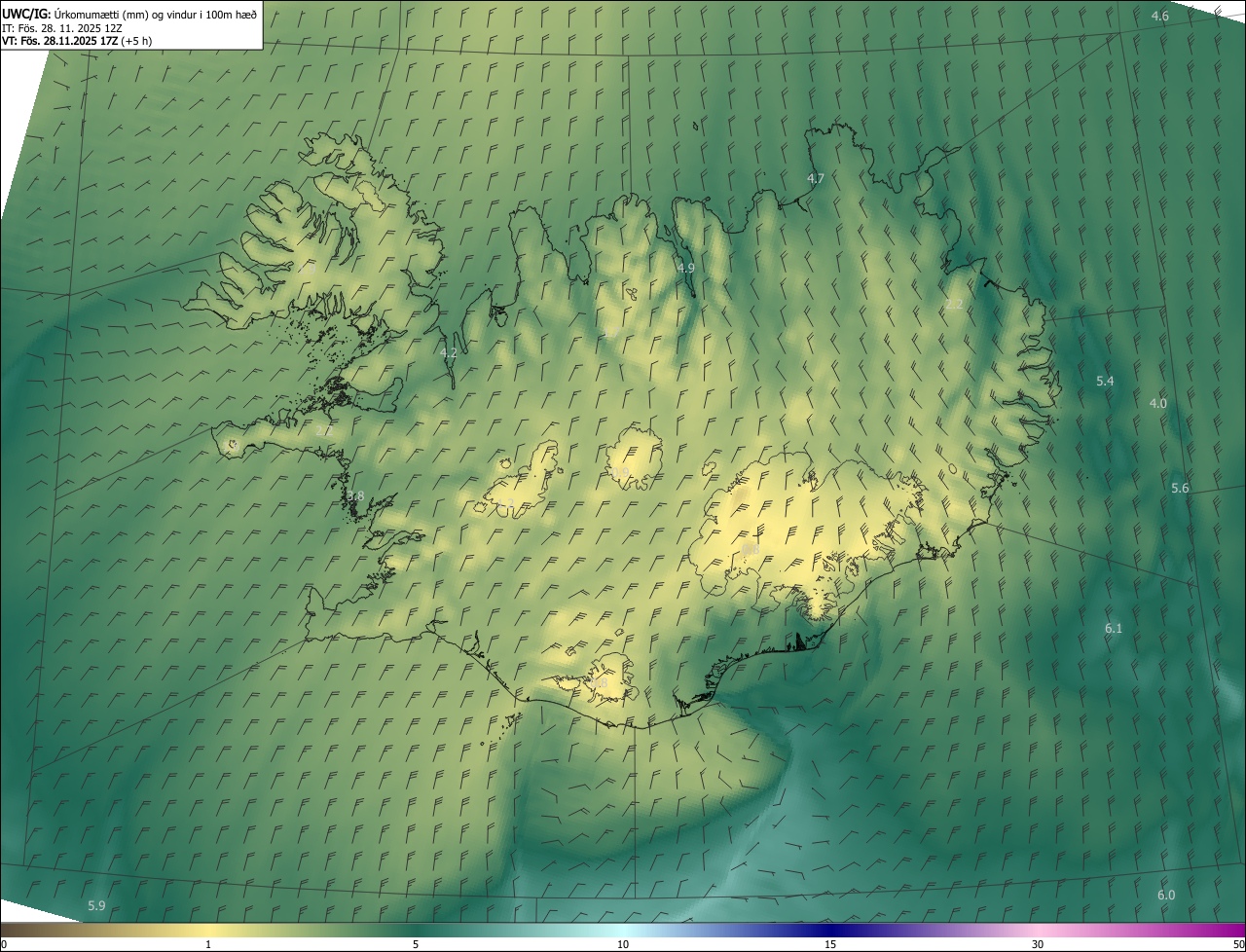The width and height of the screenshot is (1246, 952).
Task: Click the 5.9 value near the bottom left
Action: (96, 905)
